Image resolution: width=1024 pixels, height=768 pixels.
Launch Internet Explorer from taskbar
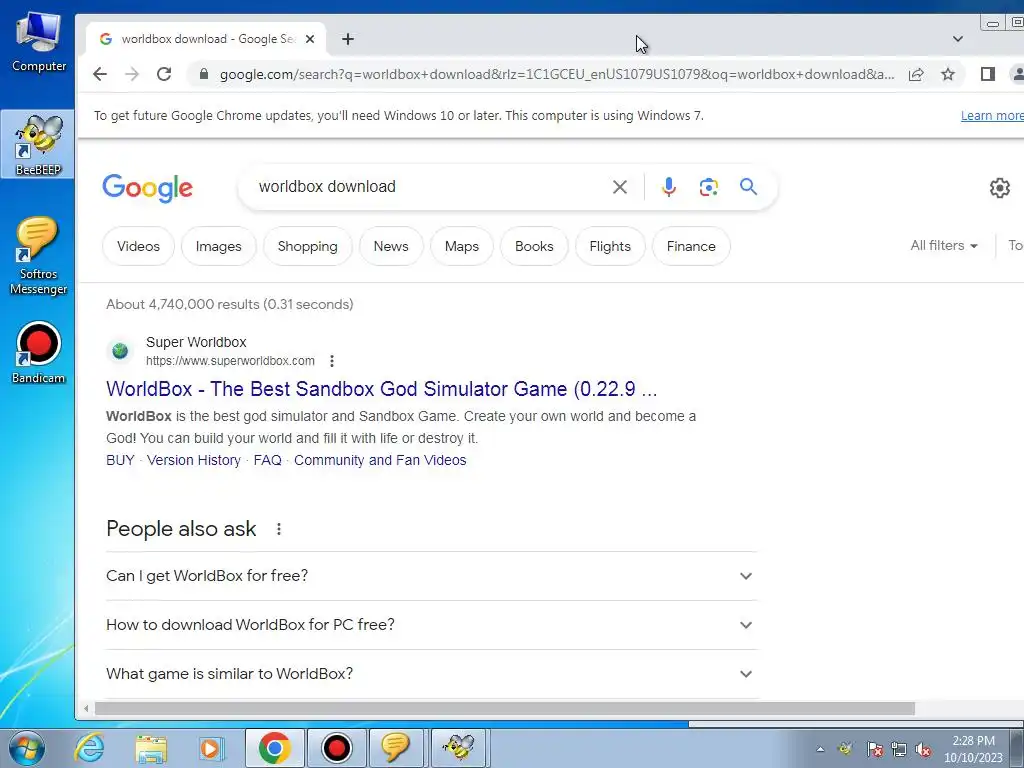(x=90, y=748)
